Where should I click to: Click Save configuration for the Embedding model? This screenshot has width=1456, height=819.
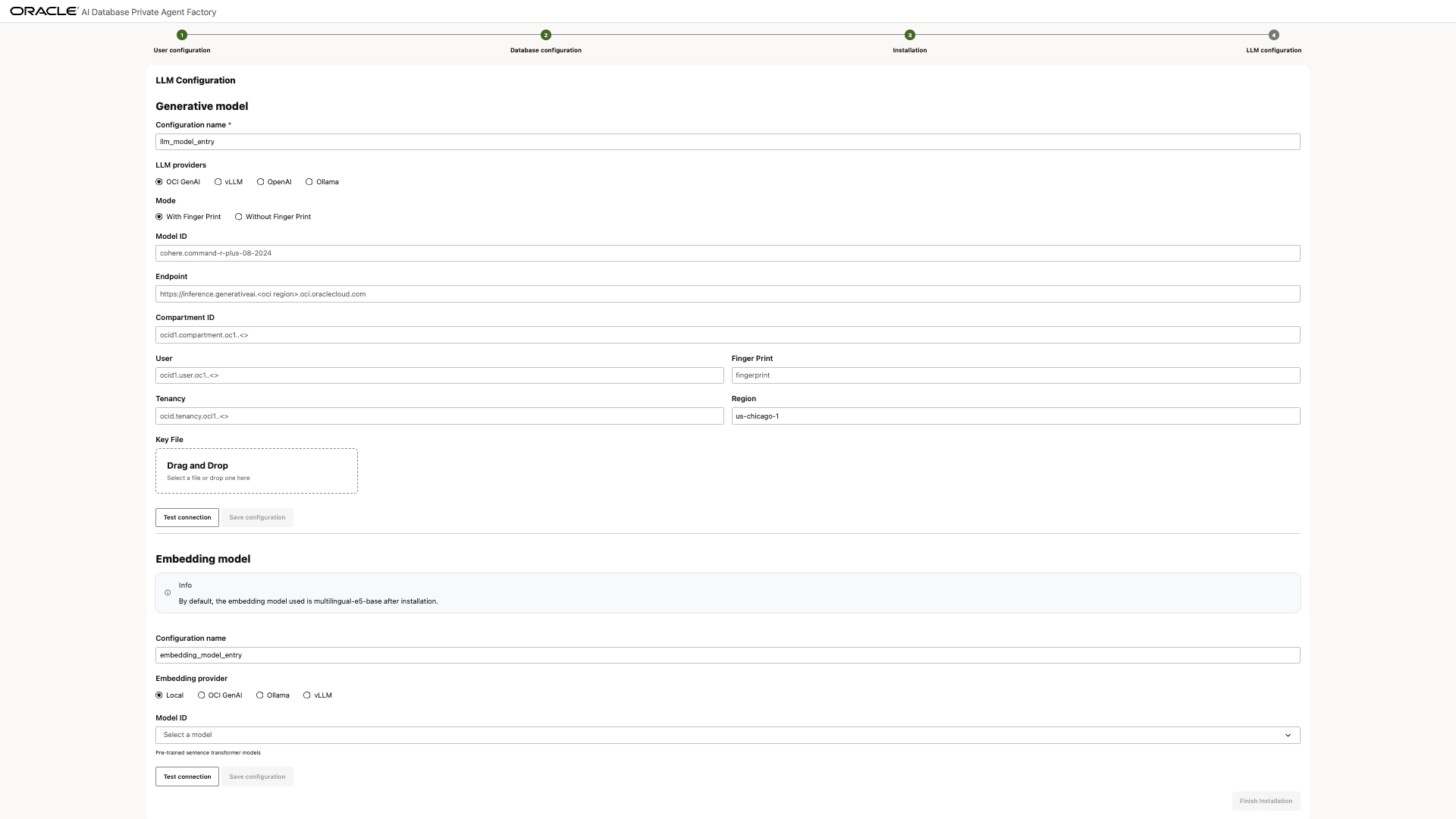click(257, 777)
